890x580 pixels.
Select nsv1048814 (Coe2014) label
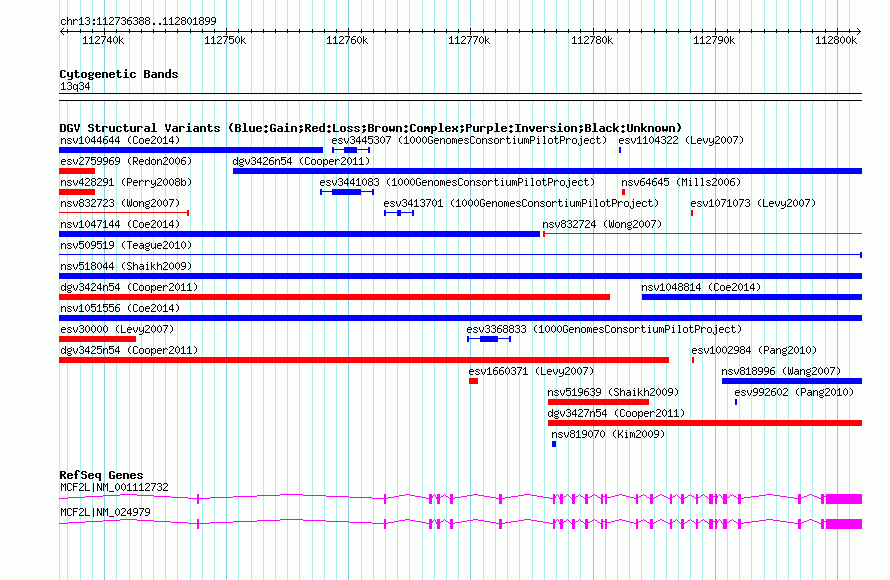[x=701, y=287]
